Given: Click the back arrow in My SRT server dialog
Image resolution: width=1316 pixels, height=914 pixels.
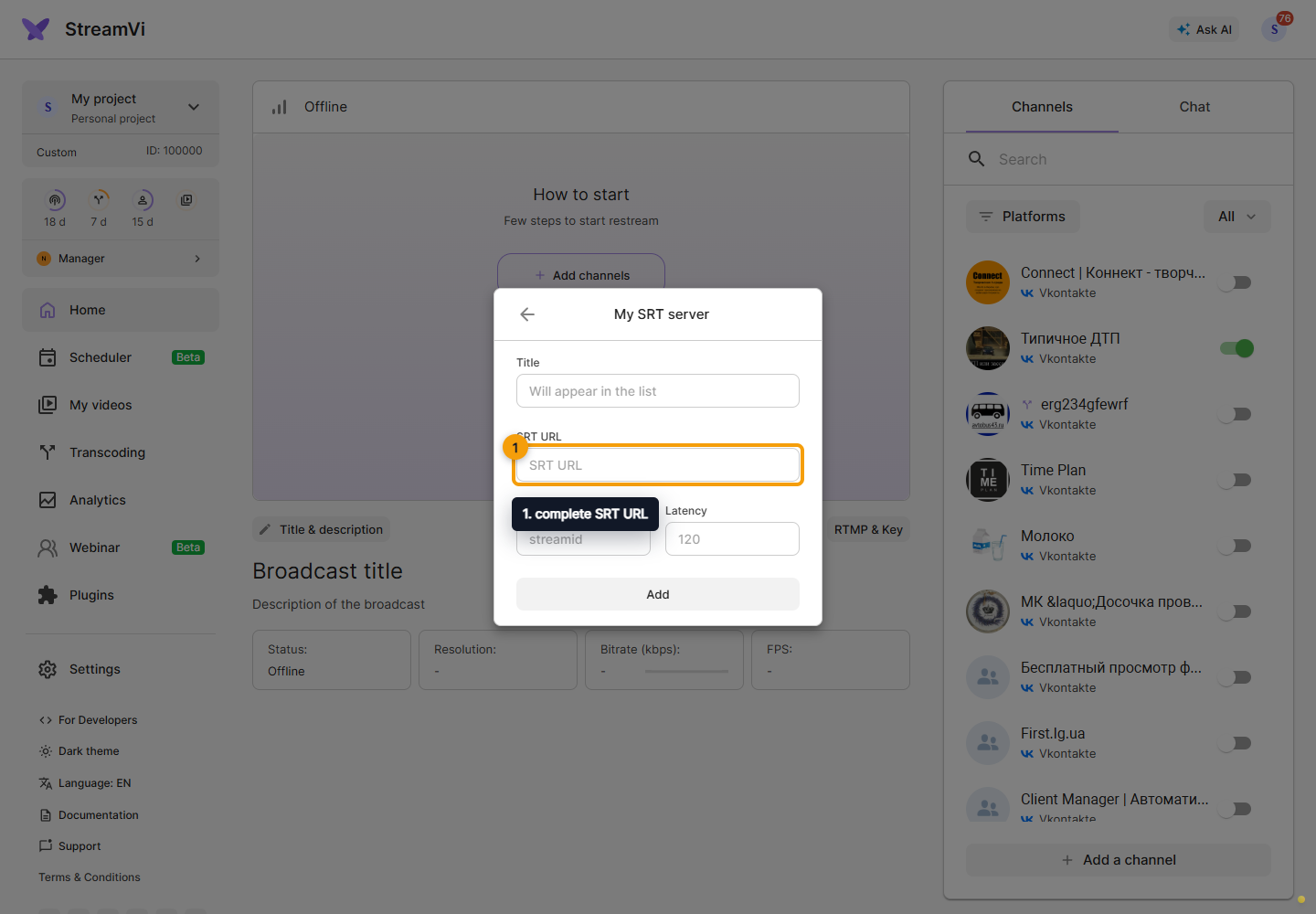Looking at the screenshot, I should tap(527, 314).
